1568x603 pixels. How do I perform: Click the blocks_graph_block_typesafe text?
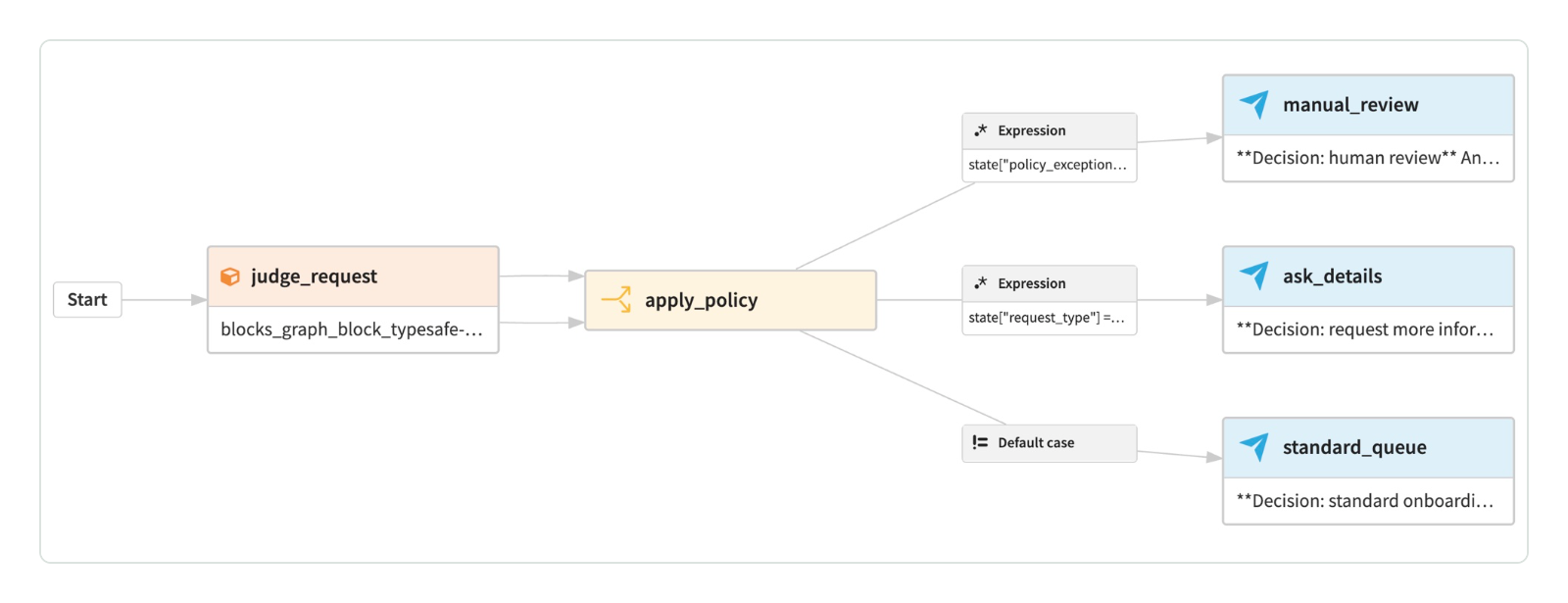pyautogui.click(x=352, y=329)
